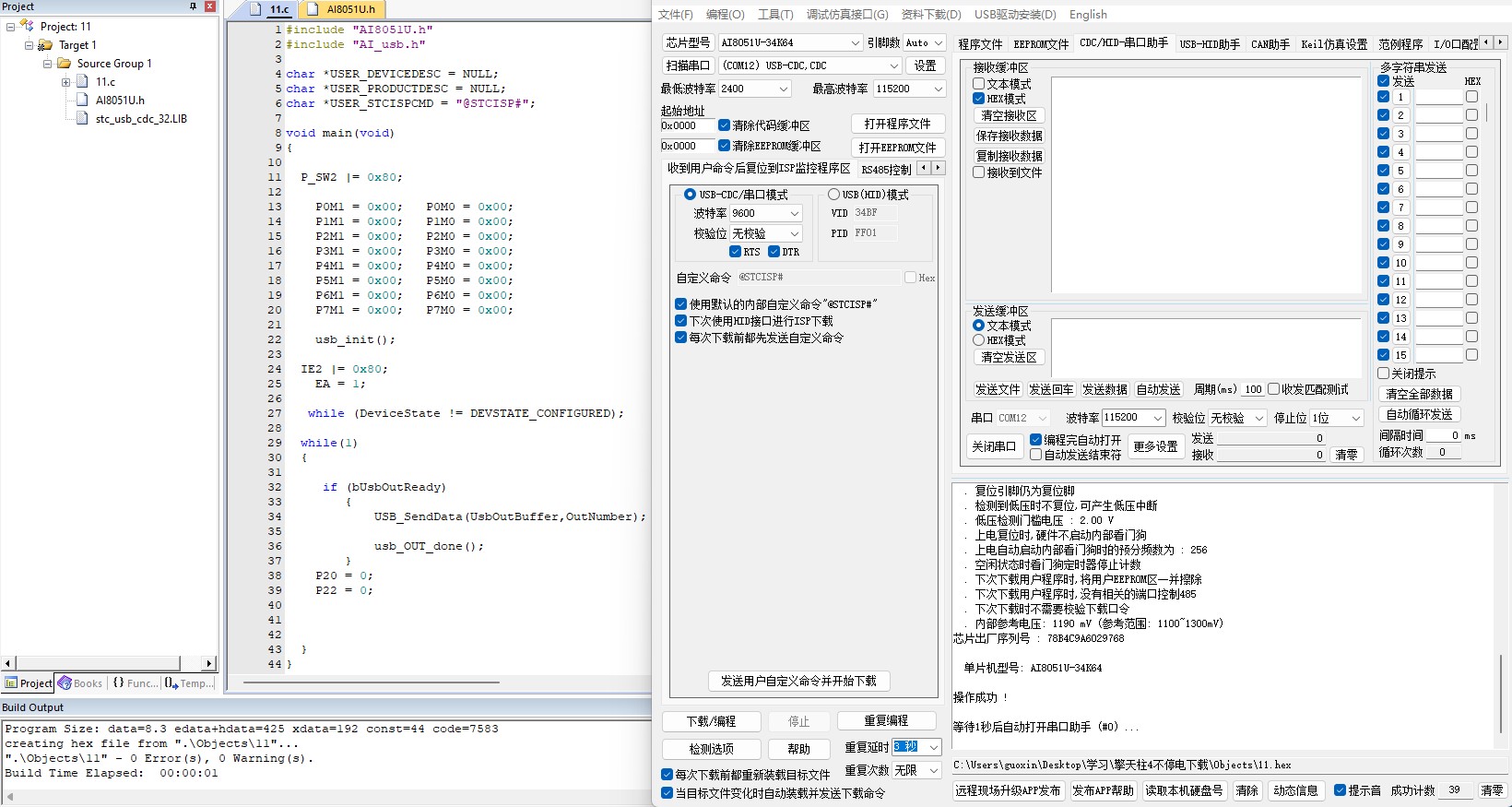Click 下载/编程 button

(711, 721)
